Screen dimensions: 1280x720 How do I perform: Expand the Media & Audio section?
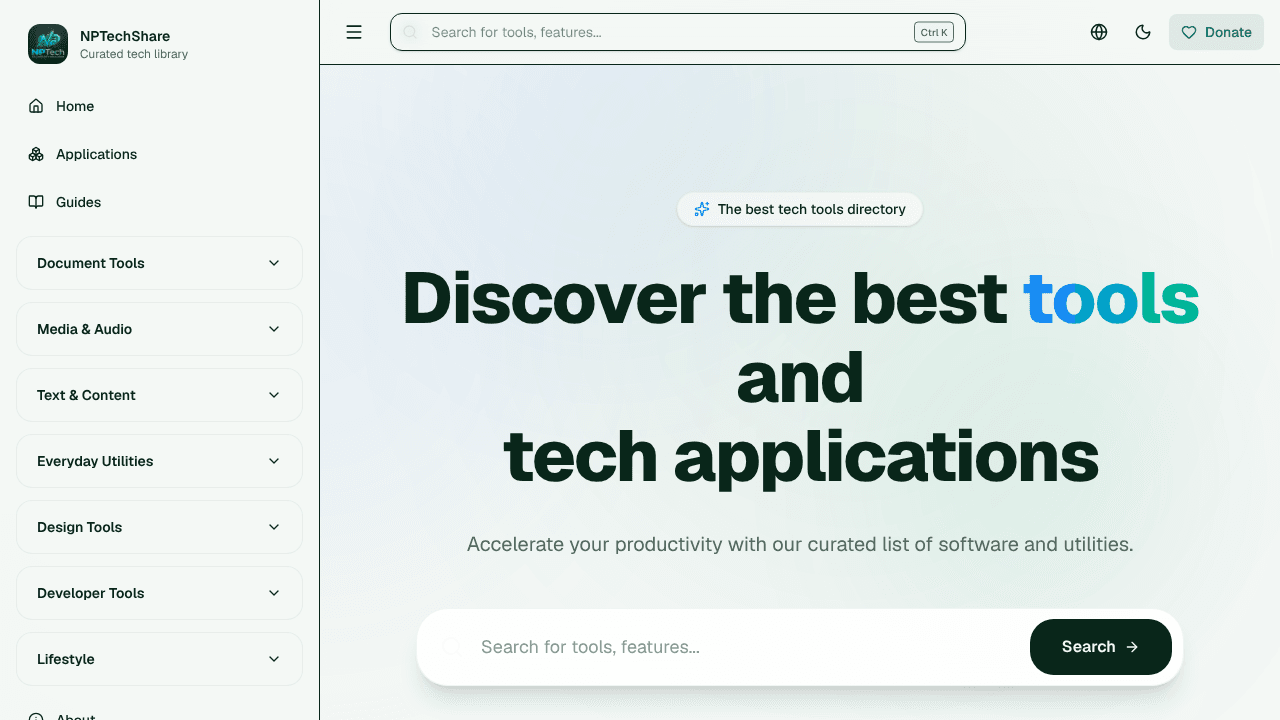point(160,329)
